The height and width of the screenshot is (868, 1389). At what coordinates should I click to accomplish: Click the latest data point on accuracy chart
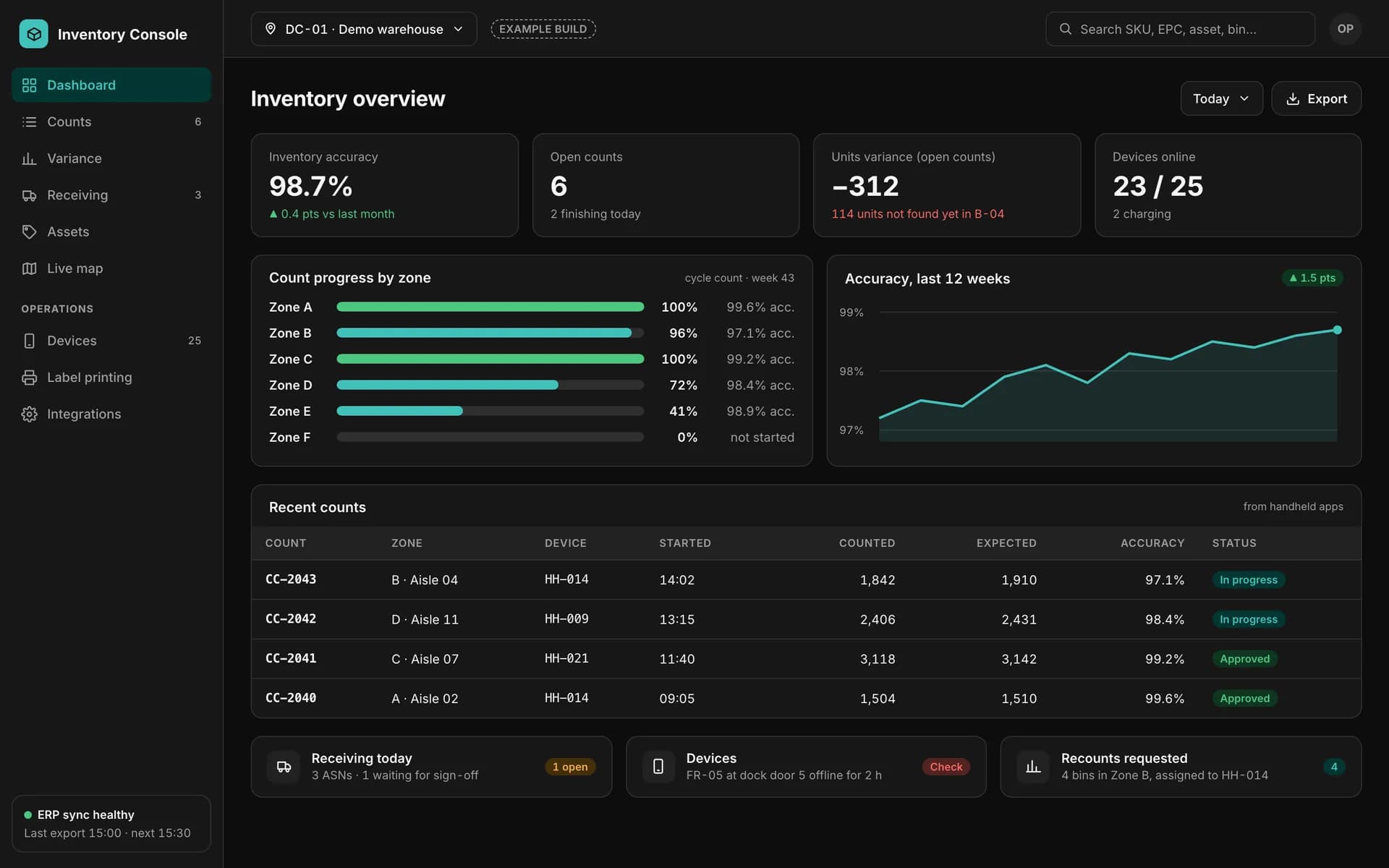click(x=1337, y=330)
